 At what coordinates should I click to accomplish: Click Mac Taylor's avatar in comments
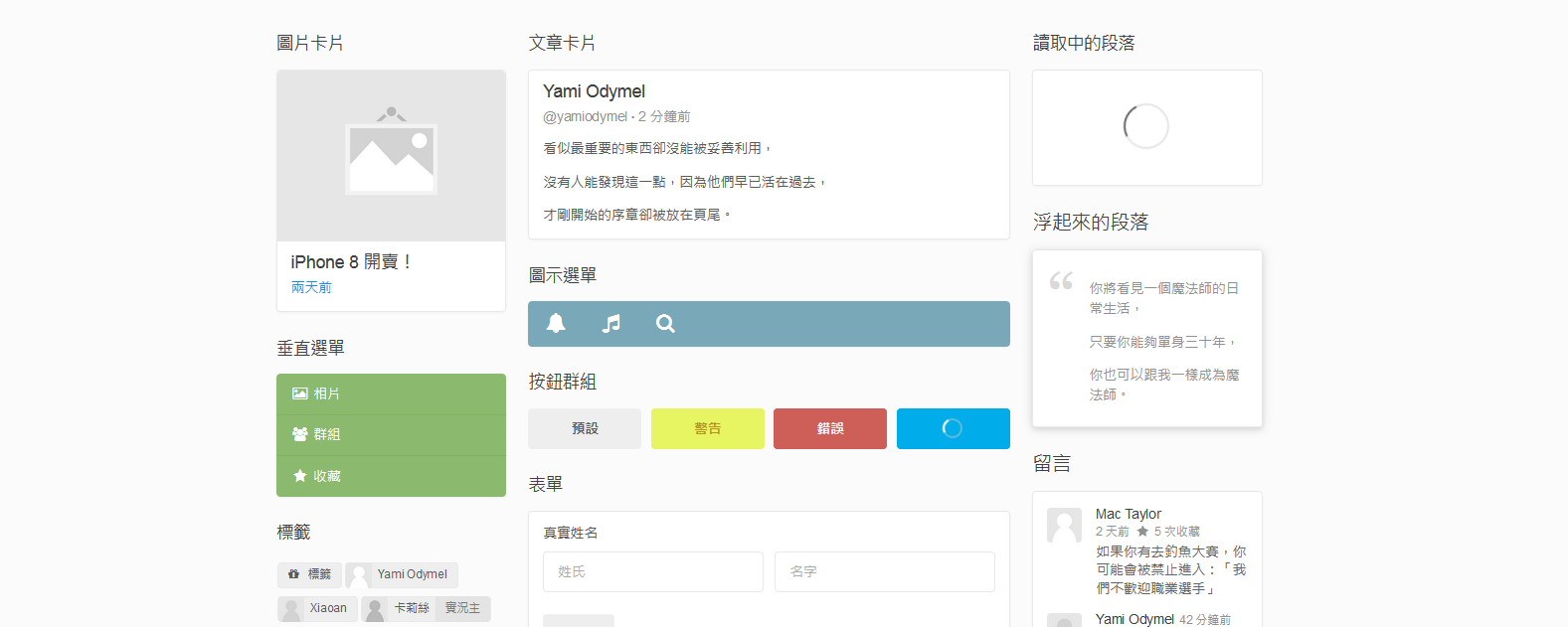click(x=1064, y=525)
